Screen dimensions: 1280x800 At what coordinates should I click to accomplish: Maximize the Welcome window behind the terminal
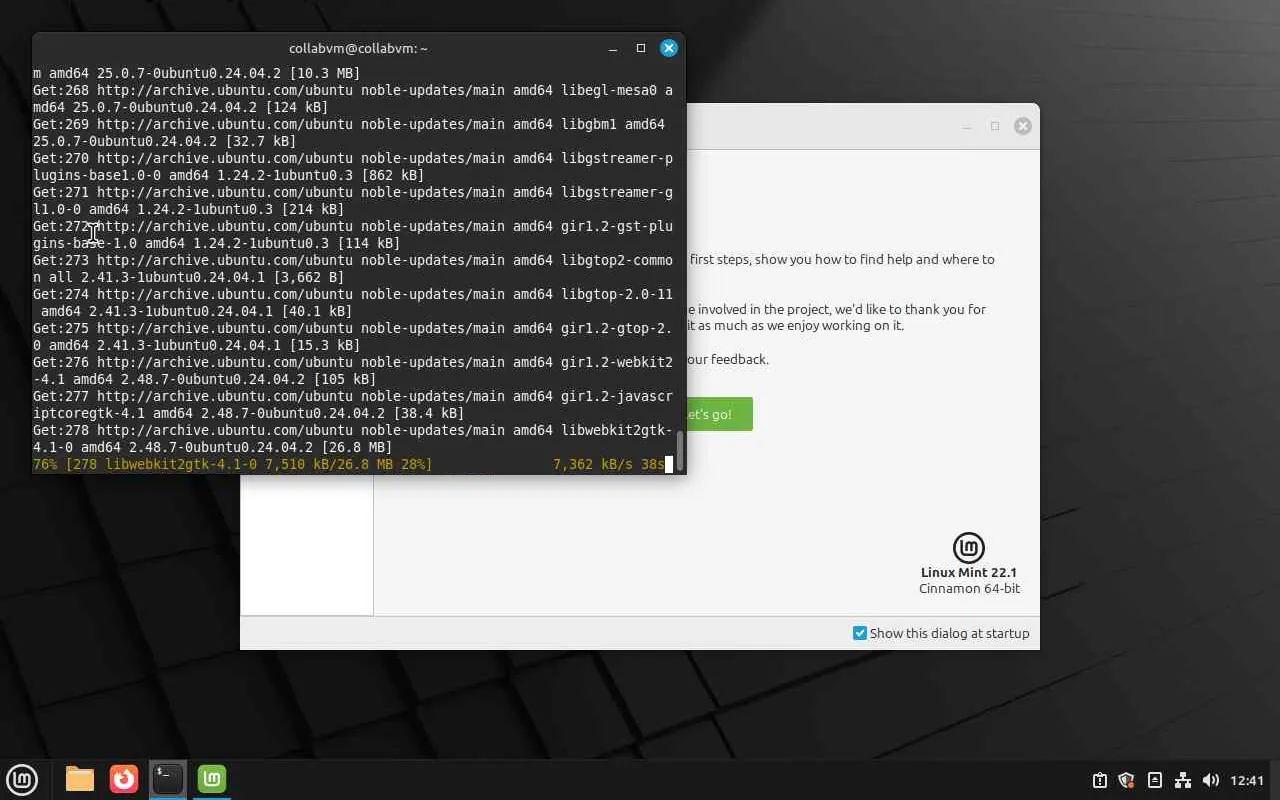click(x=995, y=126)
